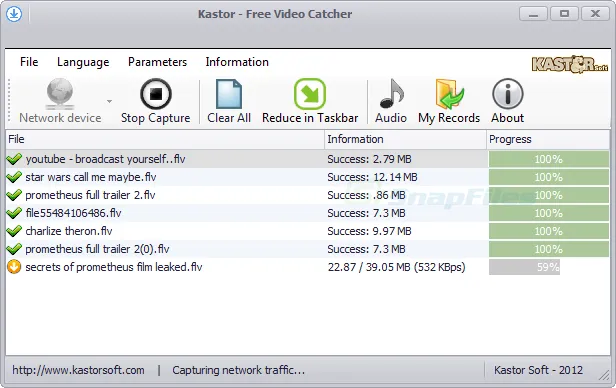The width and height of the screenshot is (616, 388).
Task: Open http://www.kastorsoft.com link in status bar
Action: 78,370
